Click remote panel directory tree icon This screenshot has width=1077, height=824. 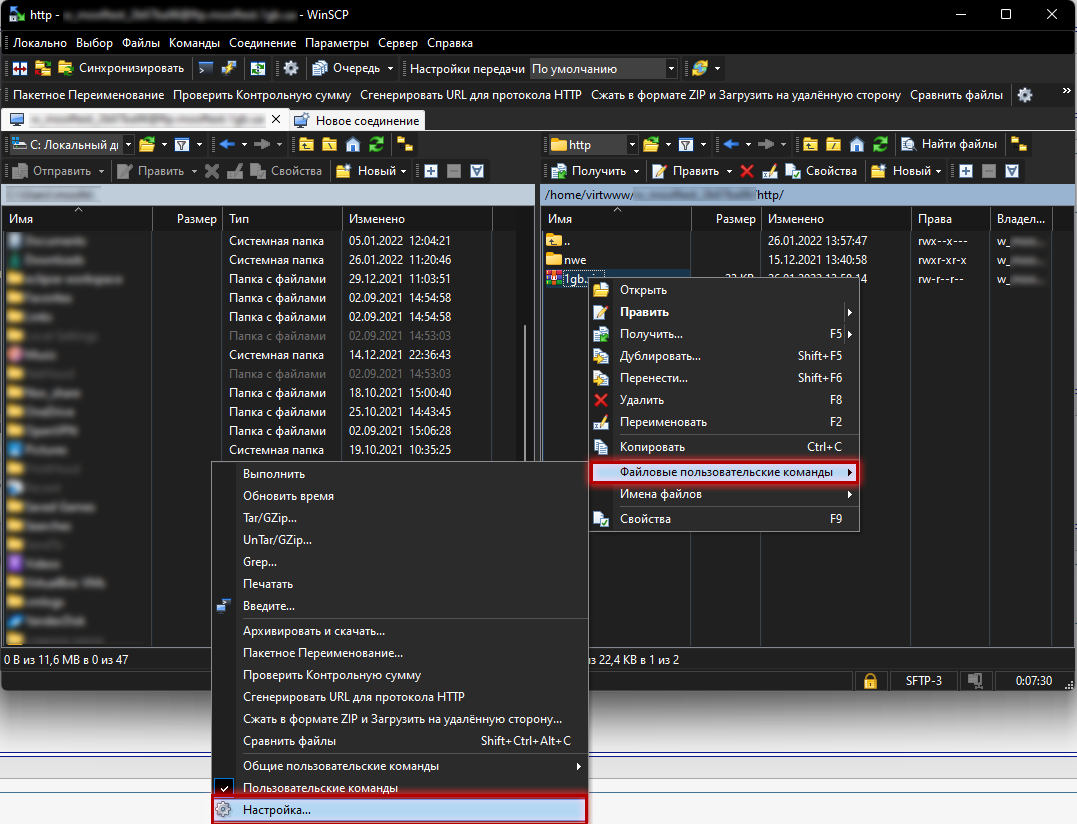[1019, 145]
